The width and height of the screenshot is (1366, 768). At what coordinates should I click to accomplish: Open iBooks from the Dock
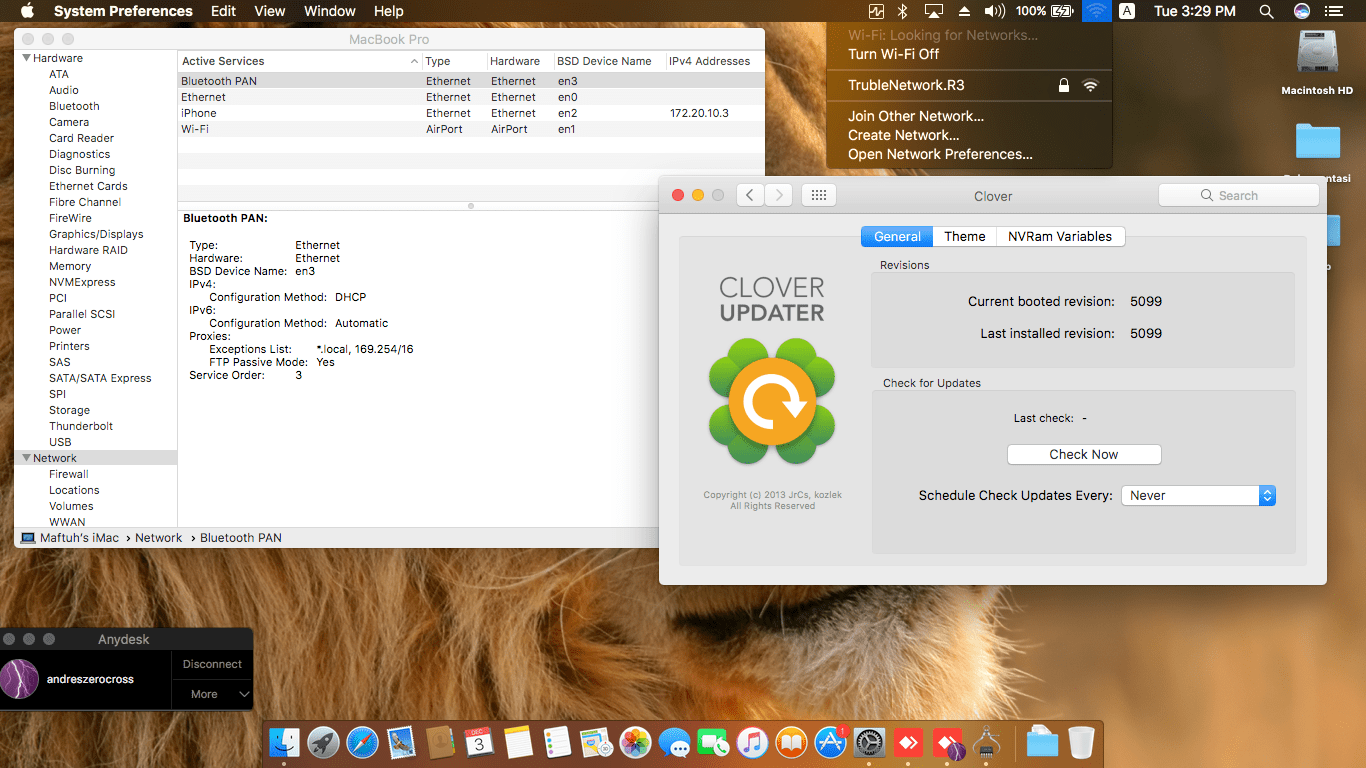[791, 743]
